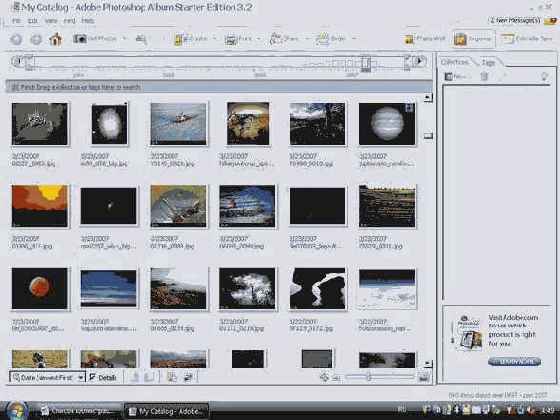Click the rotate right icon in bottom bar
Viewport: 560px width, 420px height.
149,377
